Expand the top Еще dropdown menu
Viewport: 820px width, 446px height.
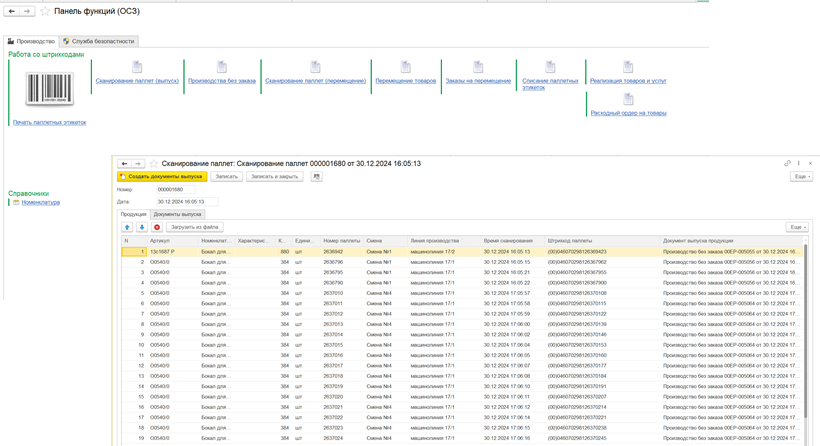(x=800, y=177)
